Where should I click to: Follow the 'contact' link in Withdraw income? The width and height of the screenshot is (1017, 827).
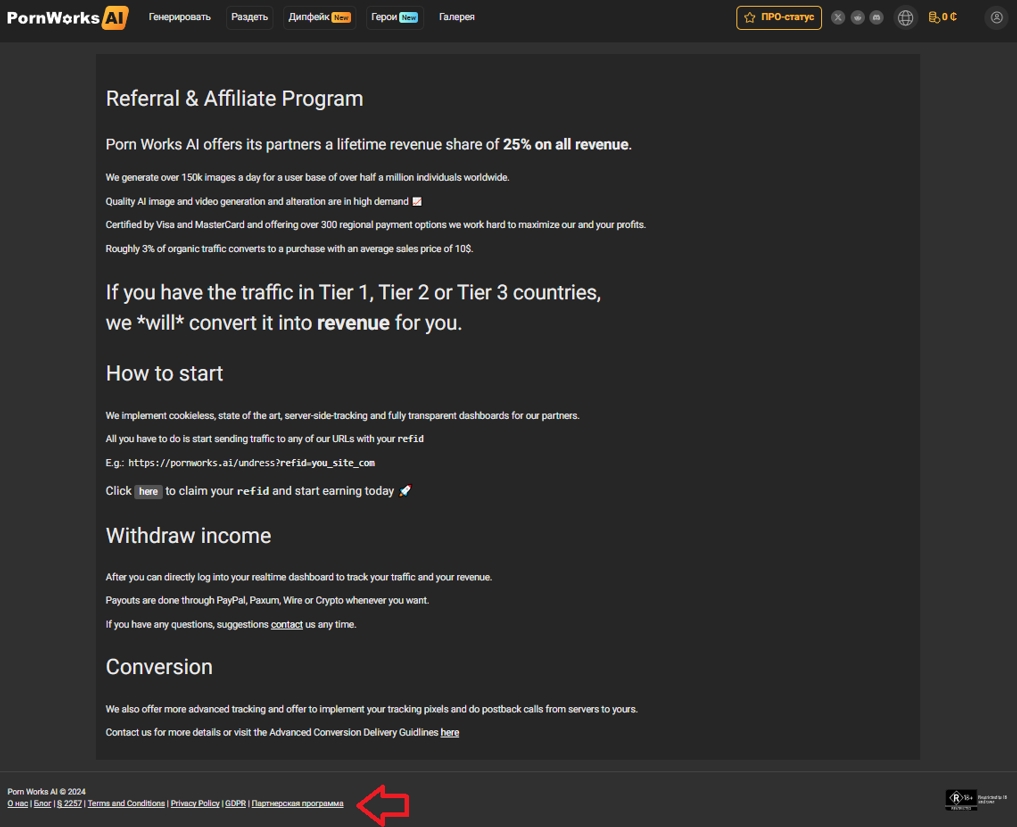click(287, 624)
